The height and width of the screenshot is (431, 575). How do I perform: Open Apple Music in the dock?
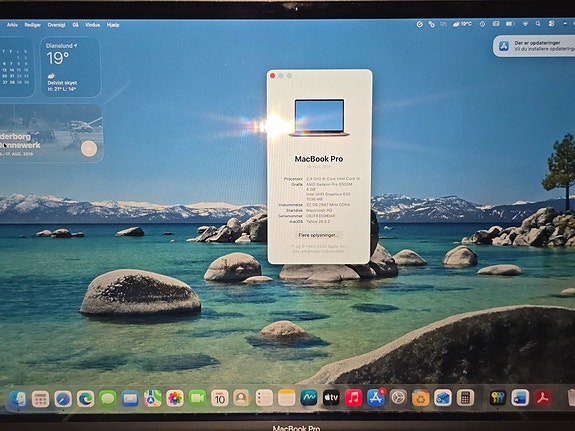point(354,398)
